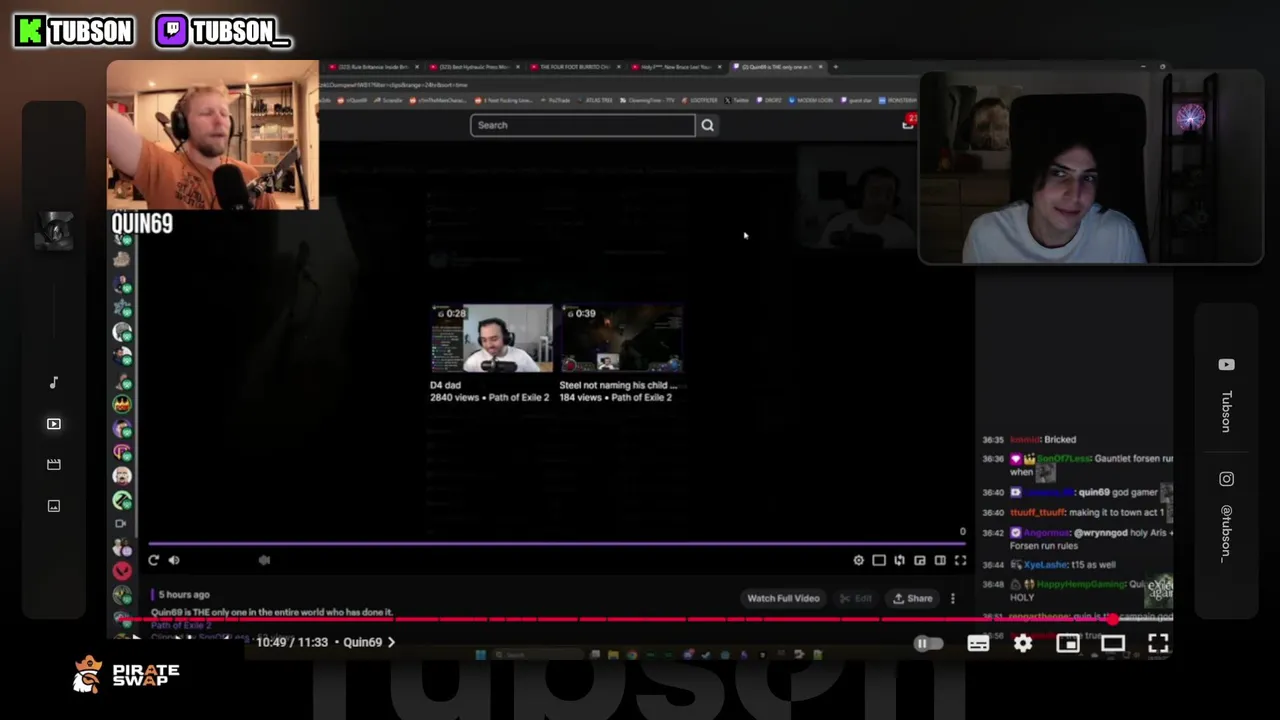Switch YouTube player to miniplayer
Viewport: 1280px width, 720px height.
pos(1068,644)
